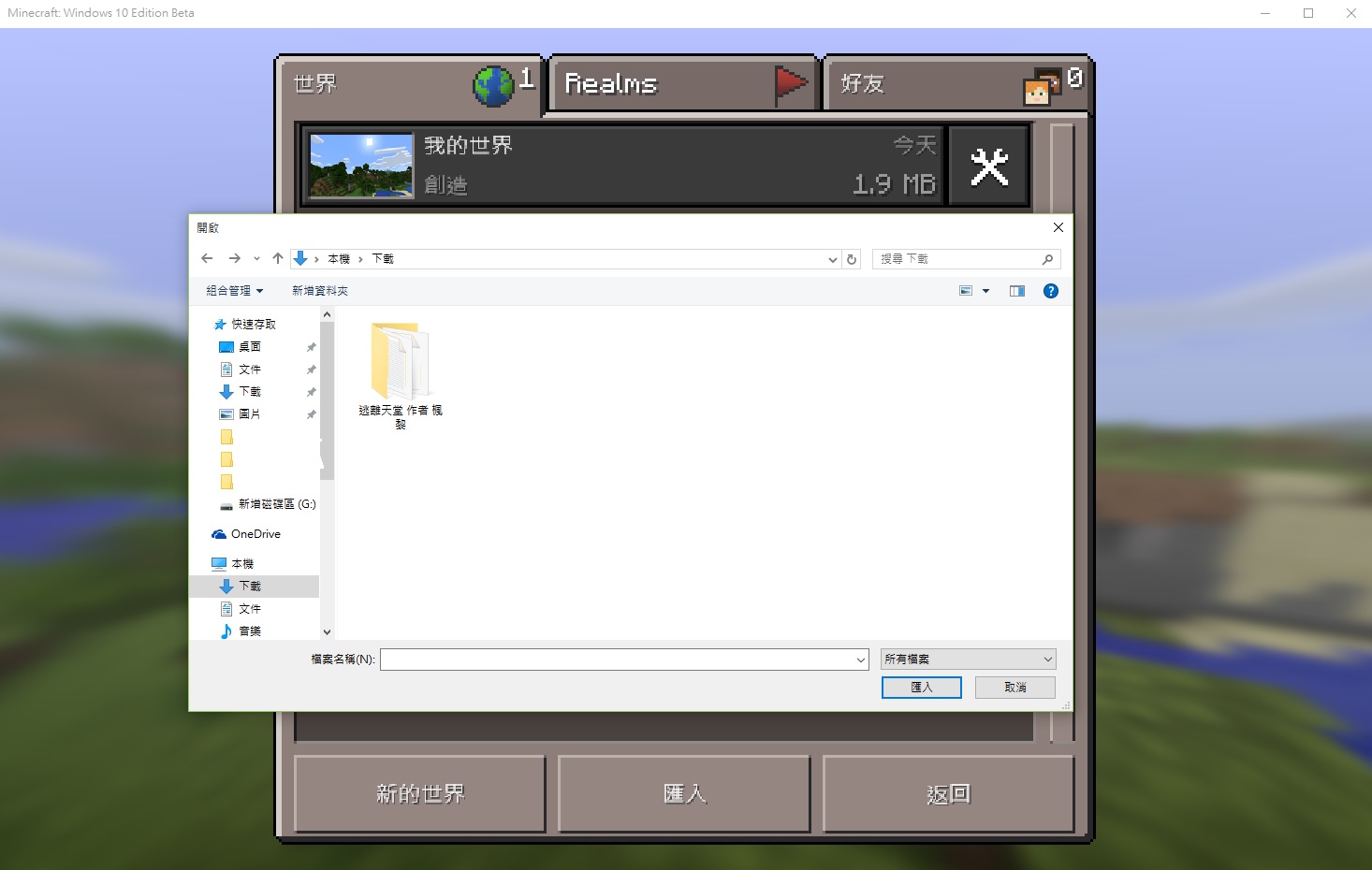Click the refresh icon beside the address bar
1372x870 pixels.
click(x=851, y=259)
